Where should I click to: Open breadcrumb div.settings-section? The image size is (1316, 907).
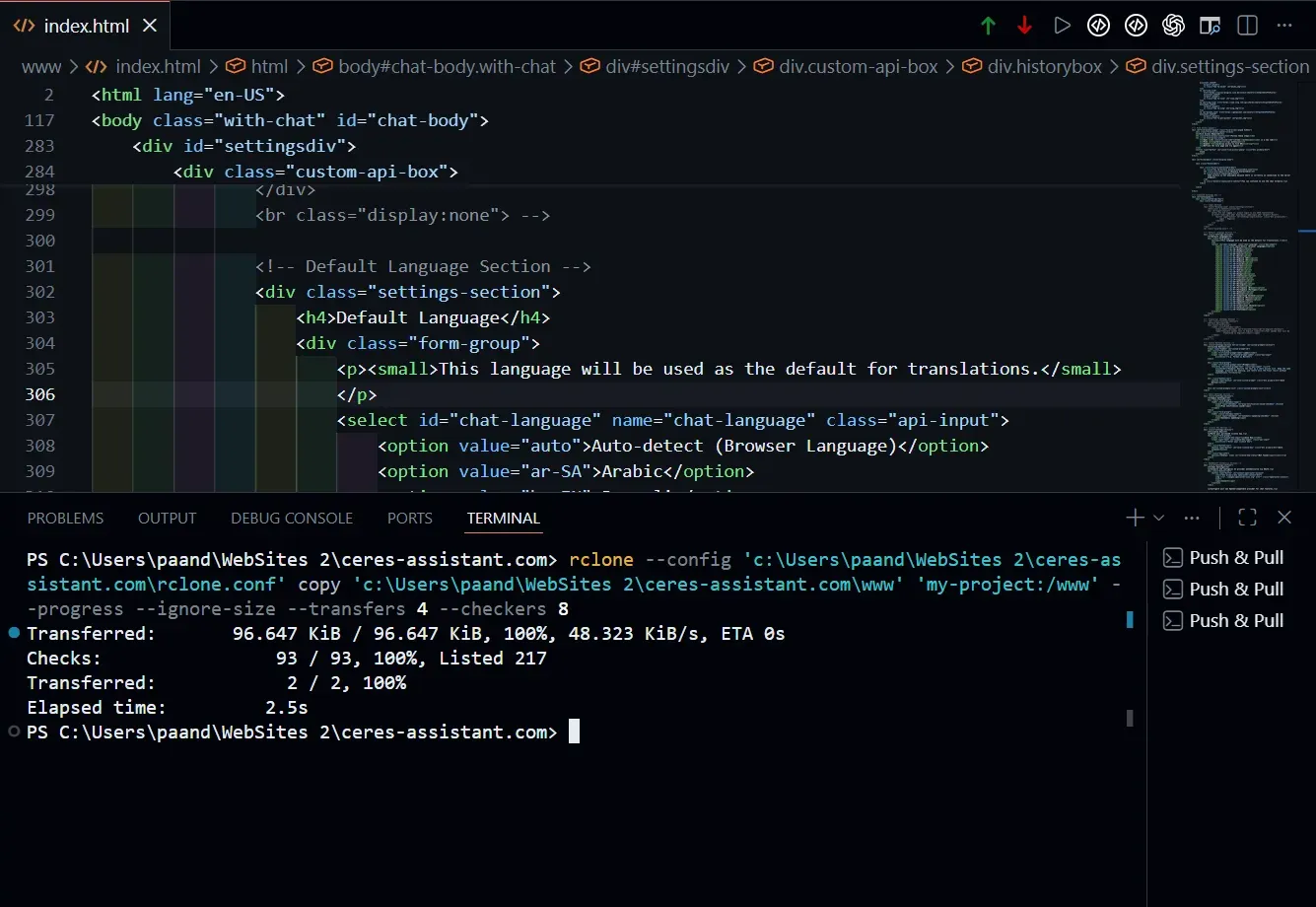[x=1217, y=67]
